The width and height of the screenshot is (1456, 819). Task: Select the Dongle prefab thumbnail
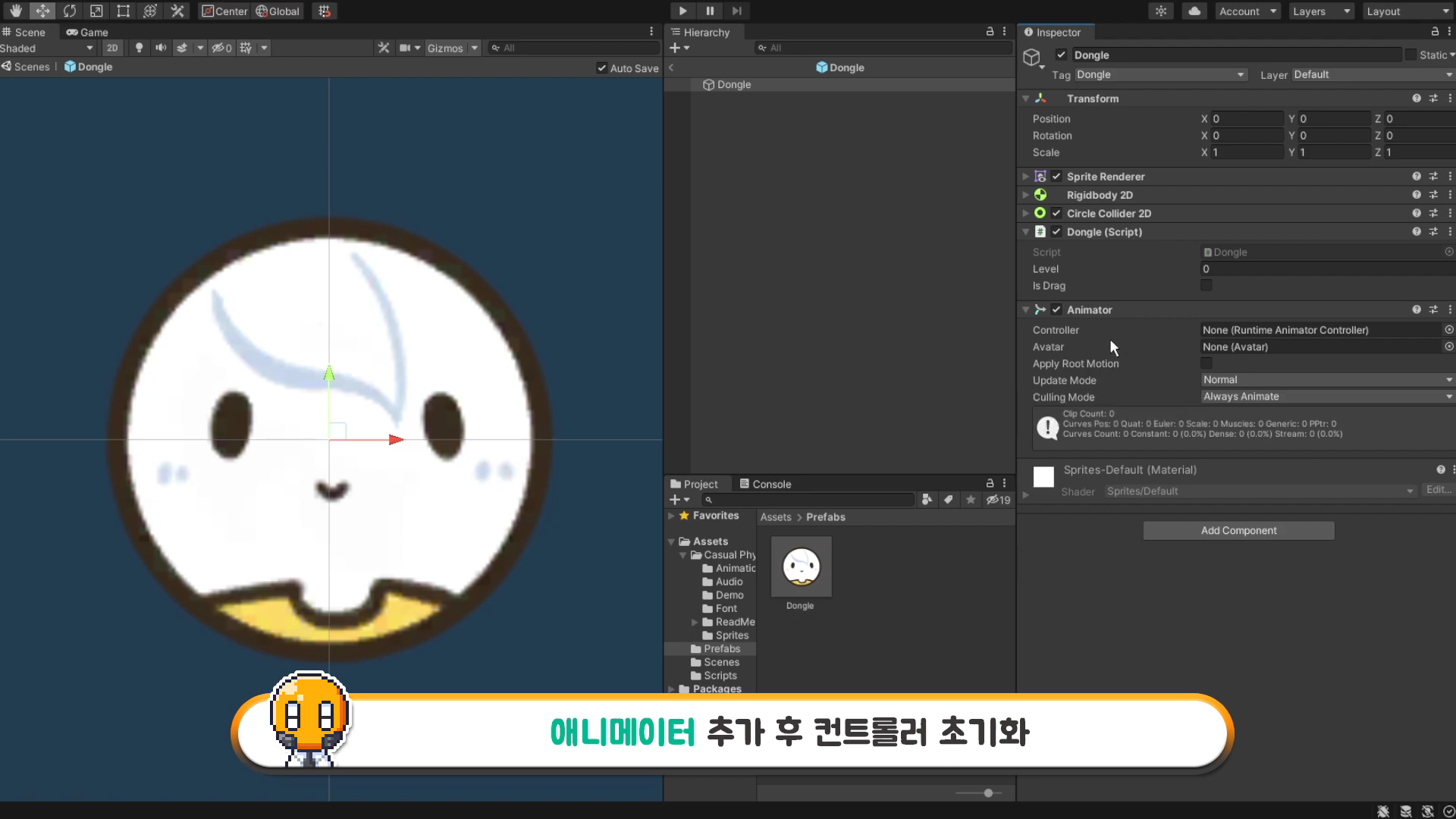[x=801, y=567]
